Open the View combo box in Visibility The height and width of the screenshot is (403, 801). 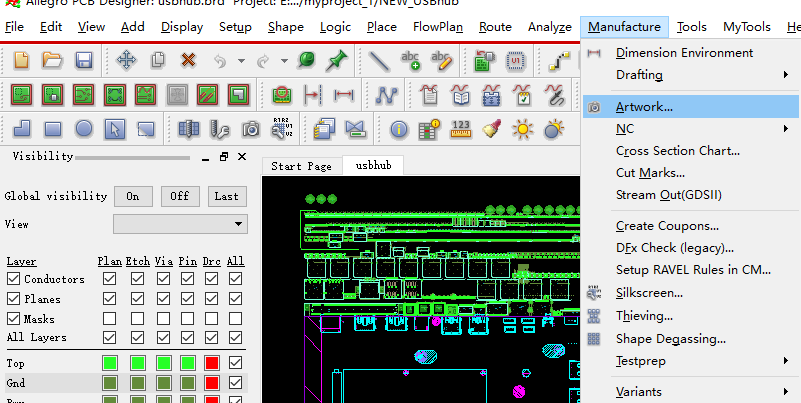(x=180, y=224)
